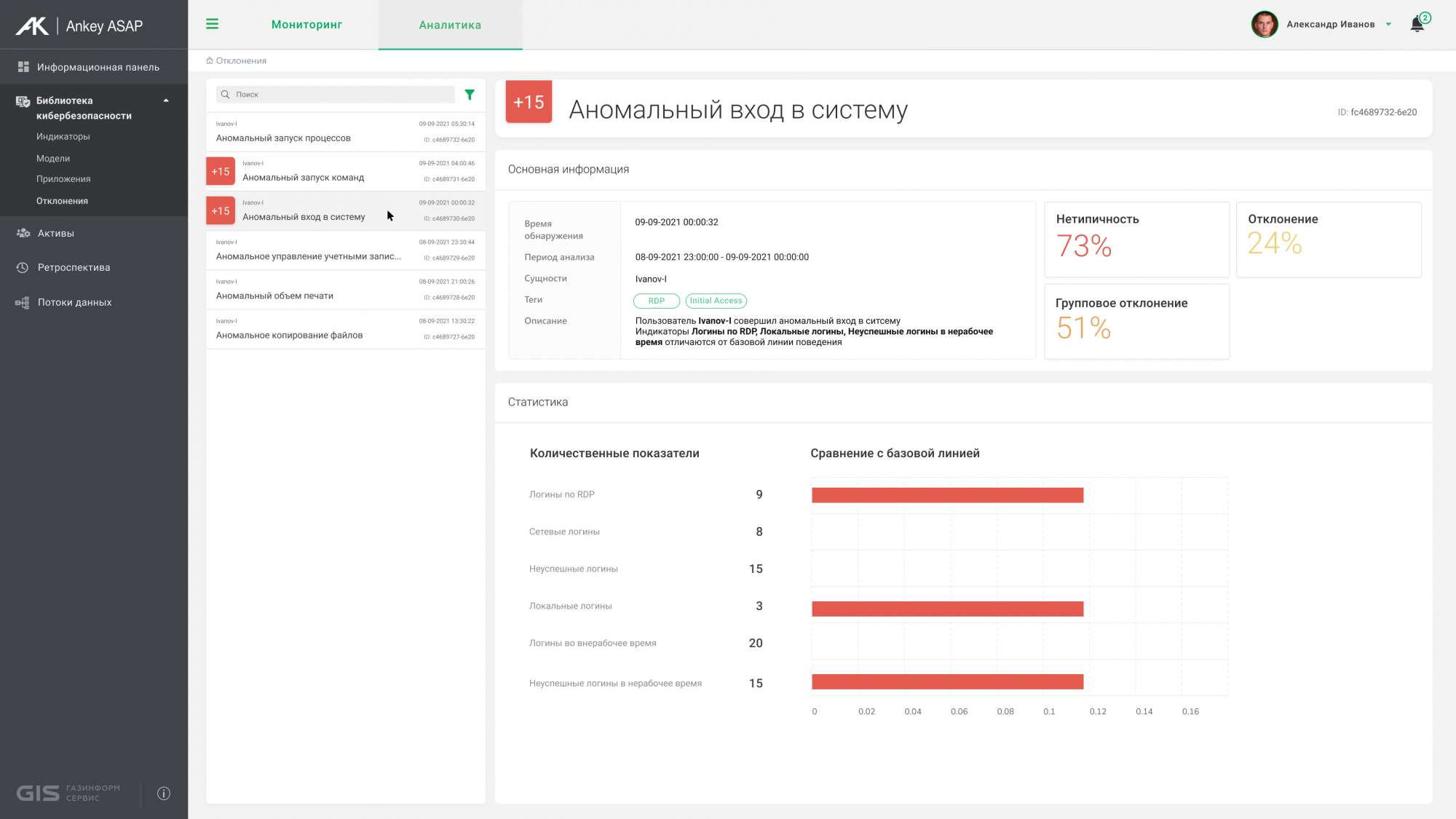The height and width of the screenshot is (819, 1456).
Task: Switch to the Мониторинг tab
Action: 306,25
